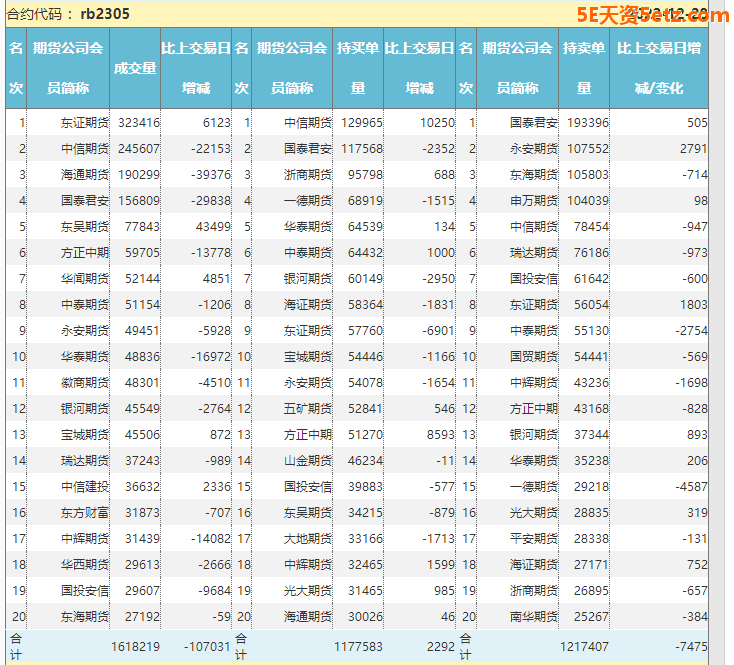Click short position value 104039 for 申万期货
The height and width of the screenshot is (665, 734).
(588, 201)
